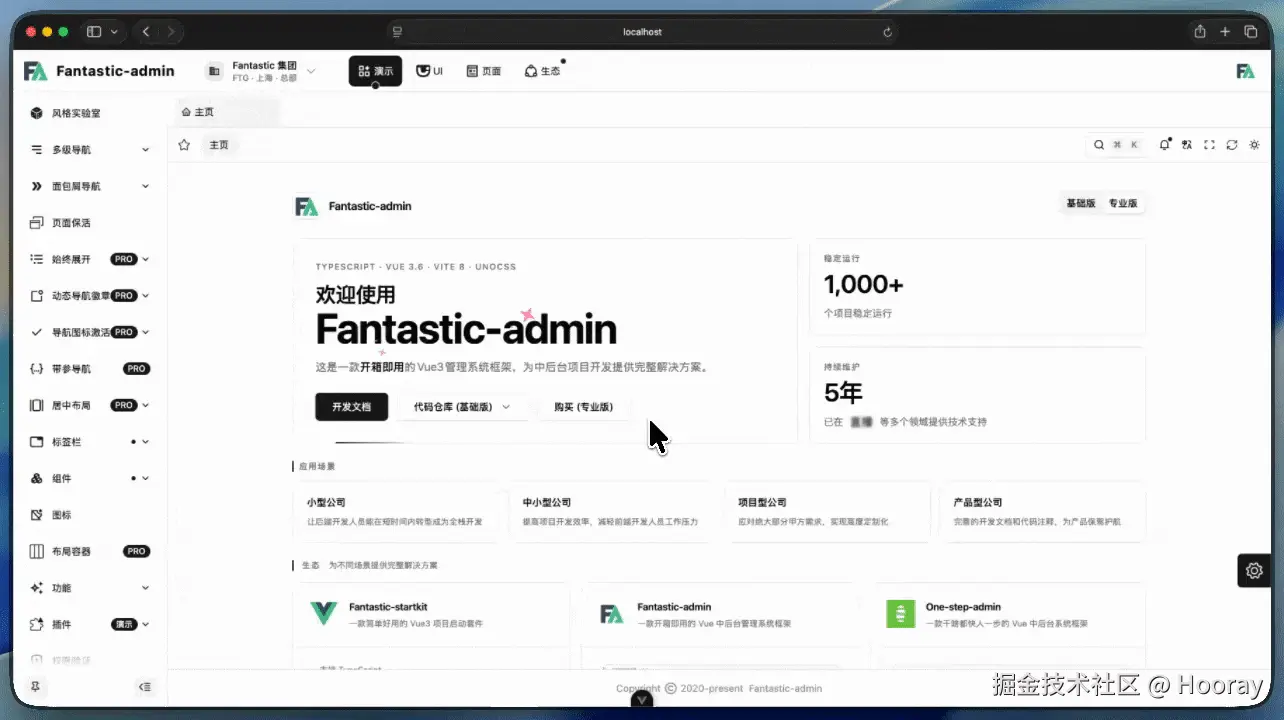
Task: Select the 生态 top navigation item
Action: point(543,71)
